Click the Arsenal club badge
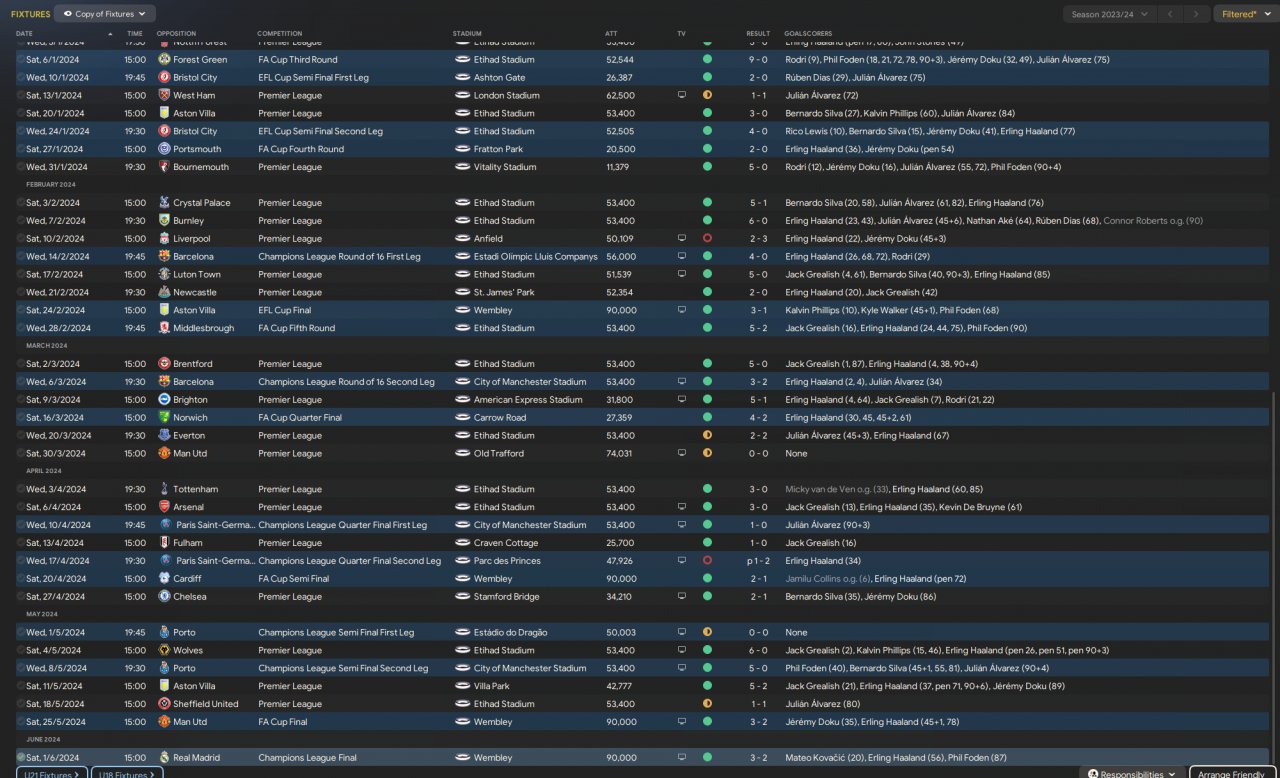Screen dimensions: 1280x778 pyautogui.click(x=164, y=507)
